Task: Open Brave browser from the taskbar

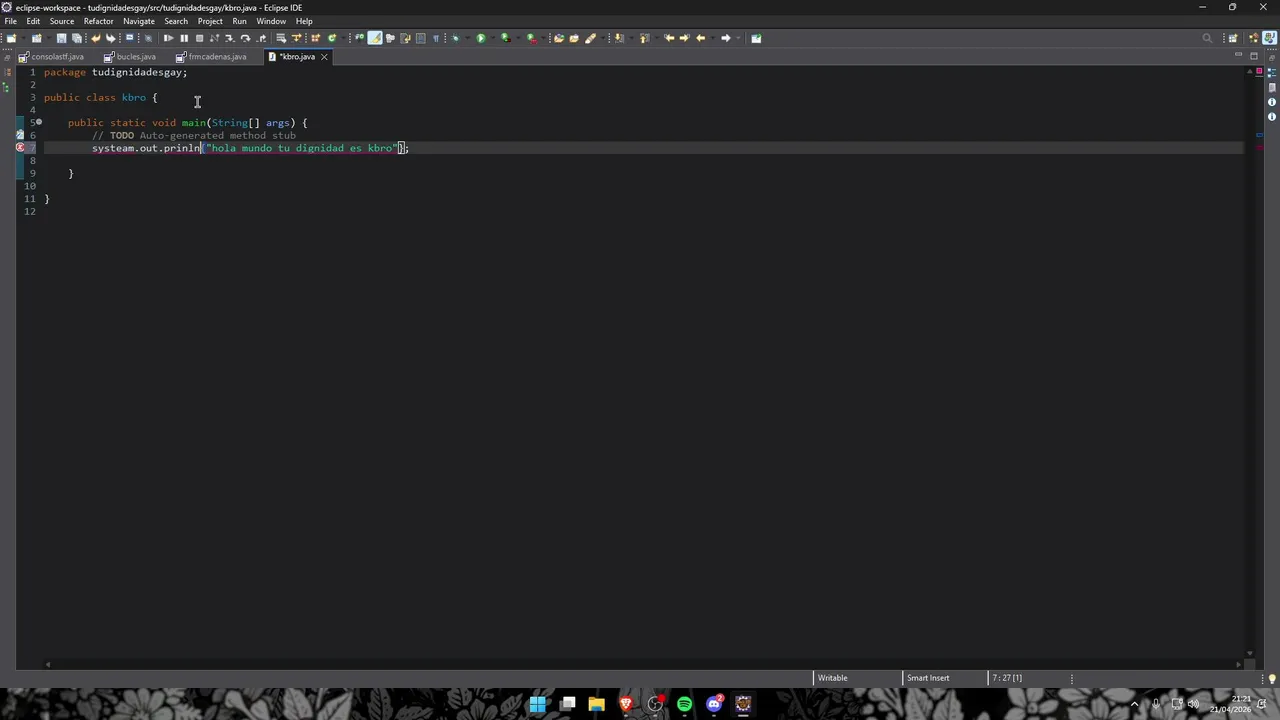Action: 626,704
